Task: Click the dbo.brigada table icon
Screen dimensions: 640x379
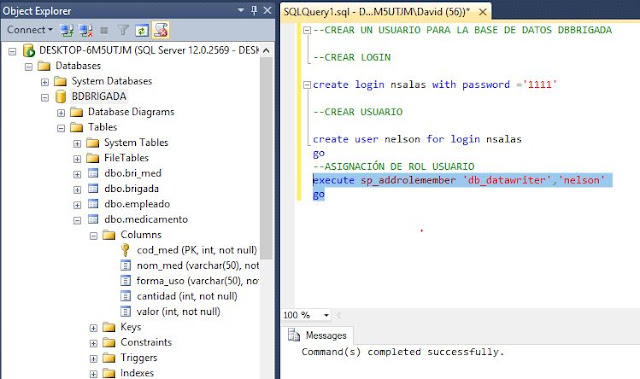Action: [93, 188]
